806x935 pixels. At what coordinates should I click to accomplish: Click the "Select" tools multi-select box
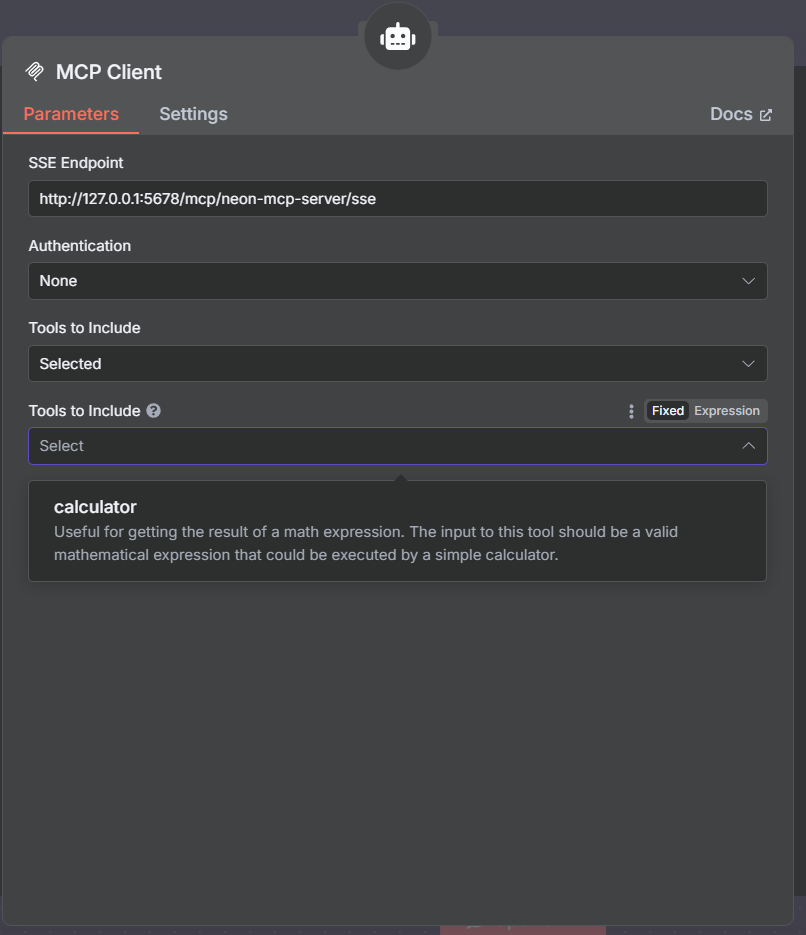click(x=380, y=446)
